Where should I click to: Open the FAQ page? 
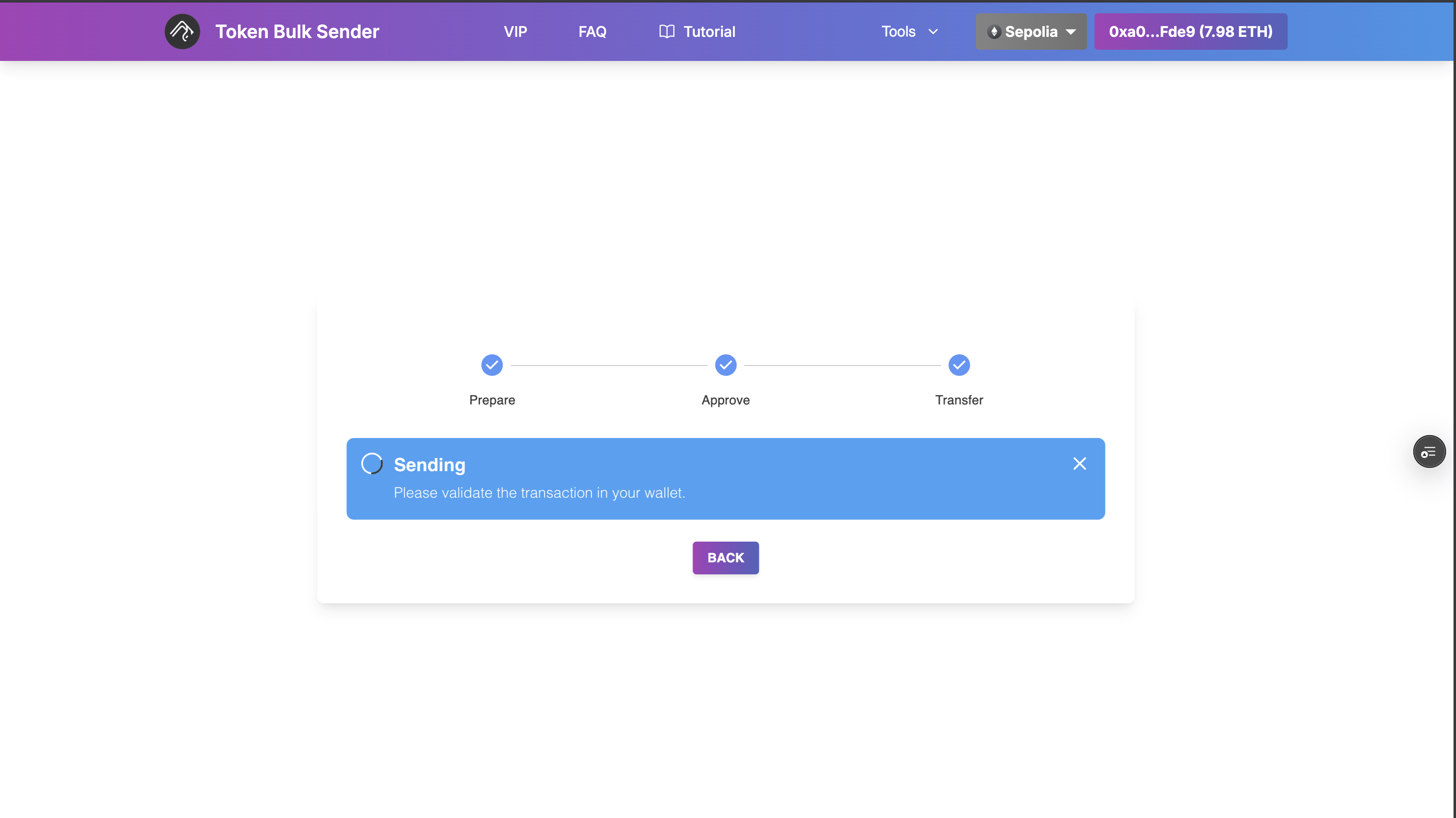pyautogui.click(x=592, y=31)
